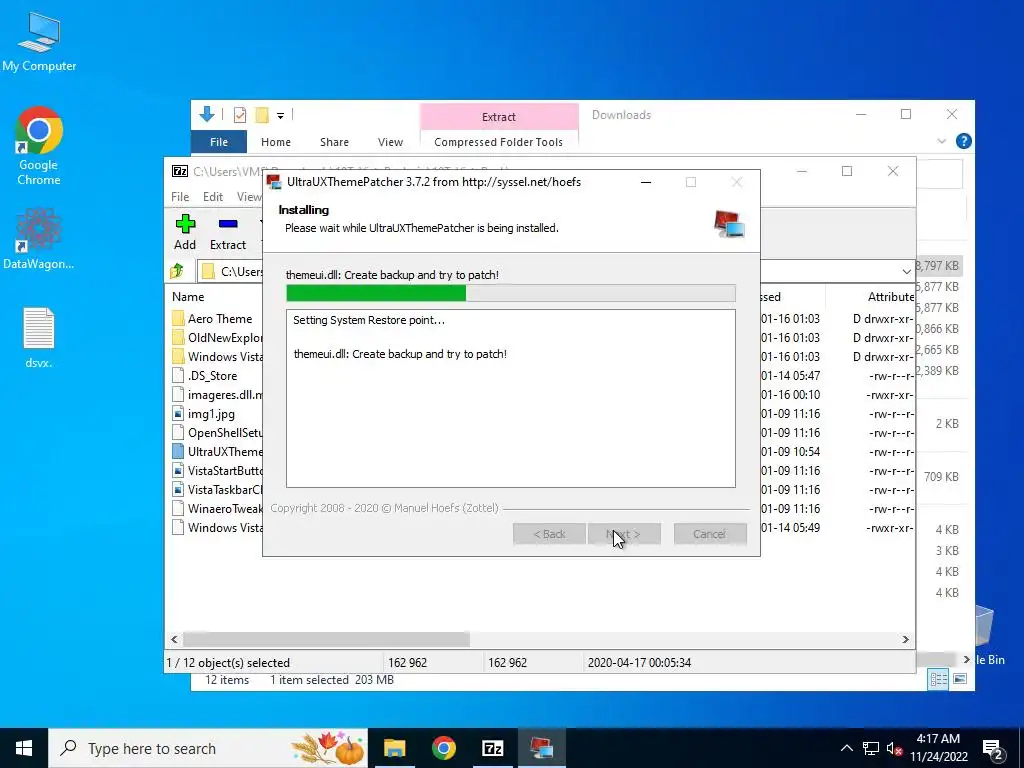Click the muted volume tray icon
Image resolution: width=1024 pixels, height=768 pixels.
895,749
